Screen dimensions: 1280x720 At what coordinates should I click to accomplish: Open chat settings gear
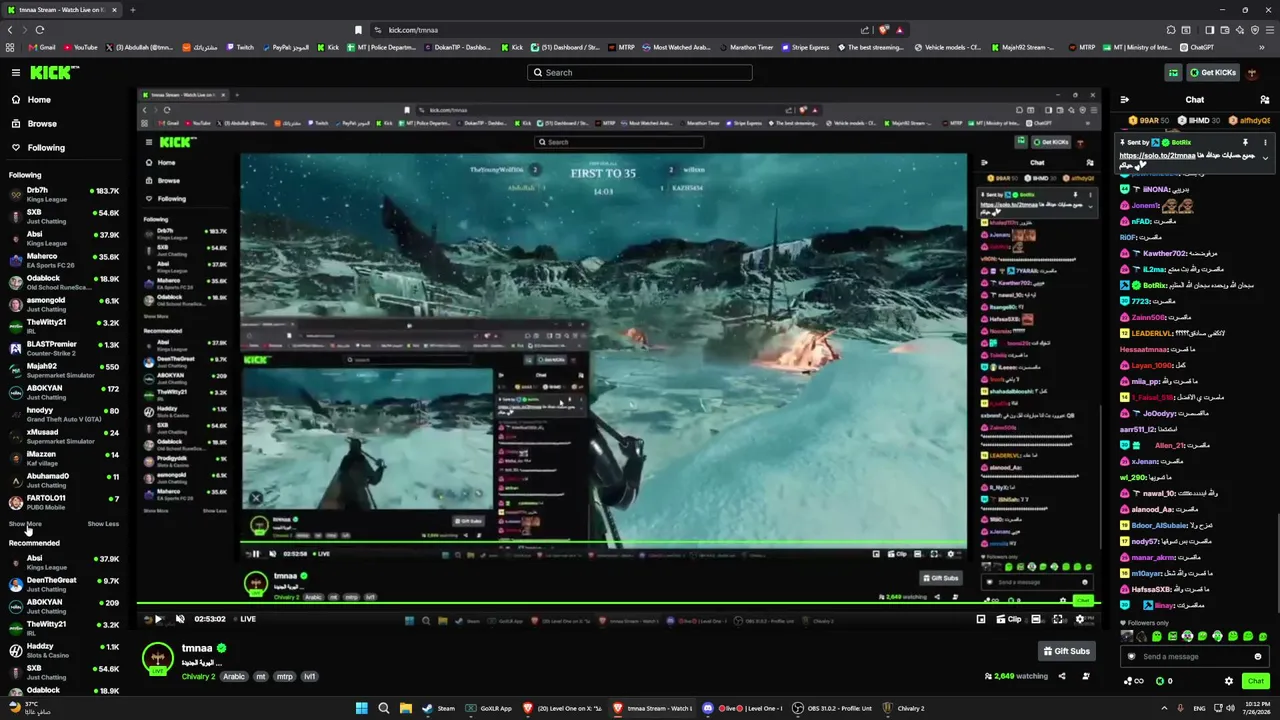tap(1229, 681)
